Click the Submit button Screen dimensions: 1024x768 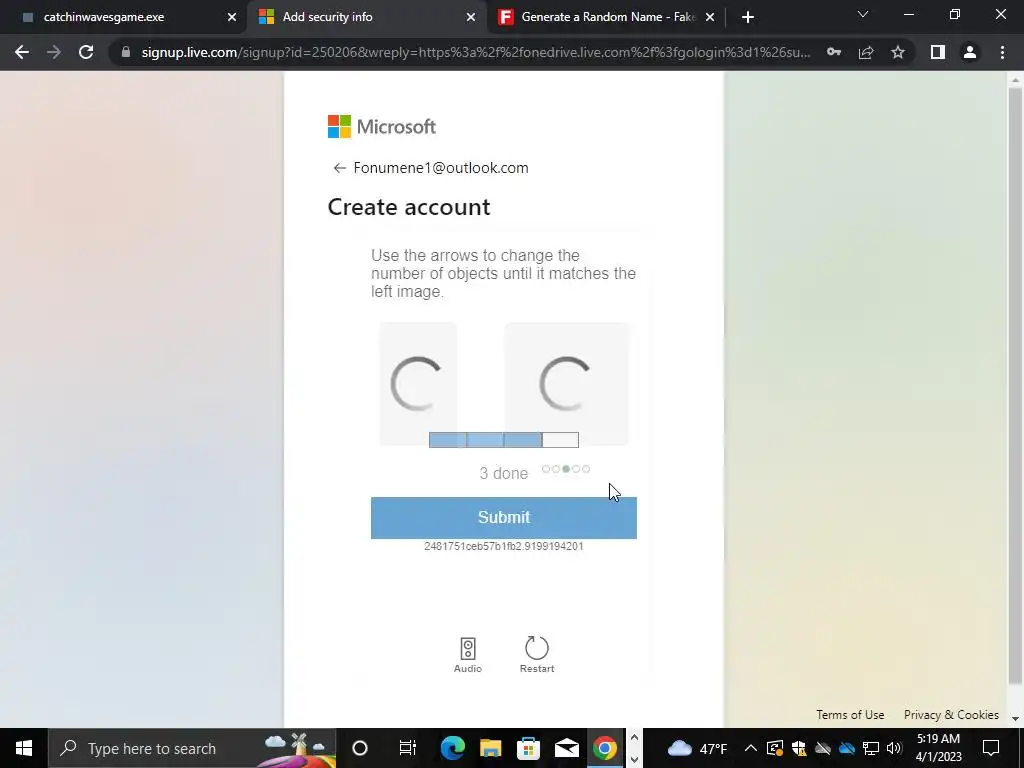504,517
